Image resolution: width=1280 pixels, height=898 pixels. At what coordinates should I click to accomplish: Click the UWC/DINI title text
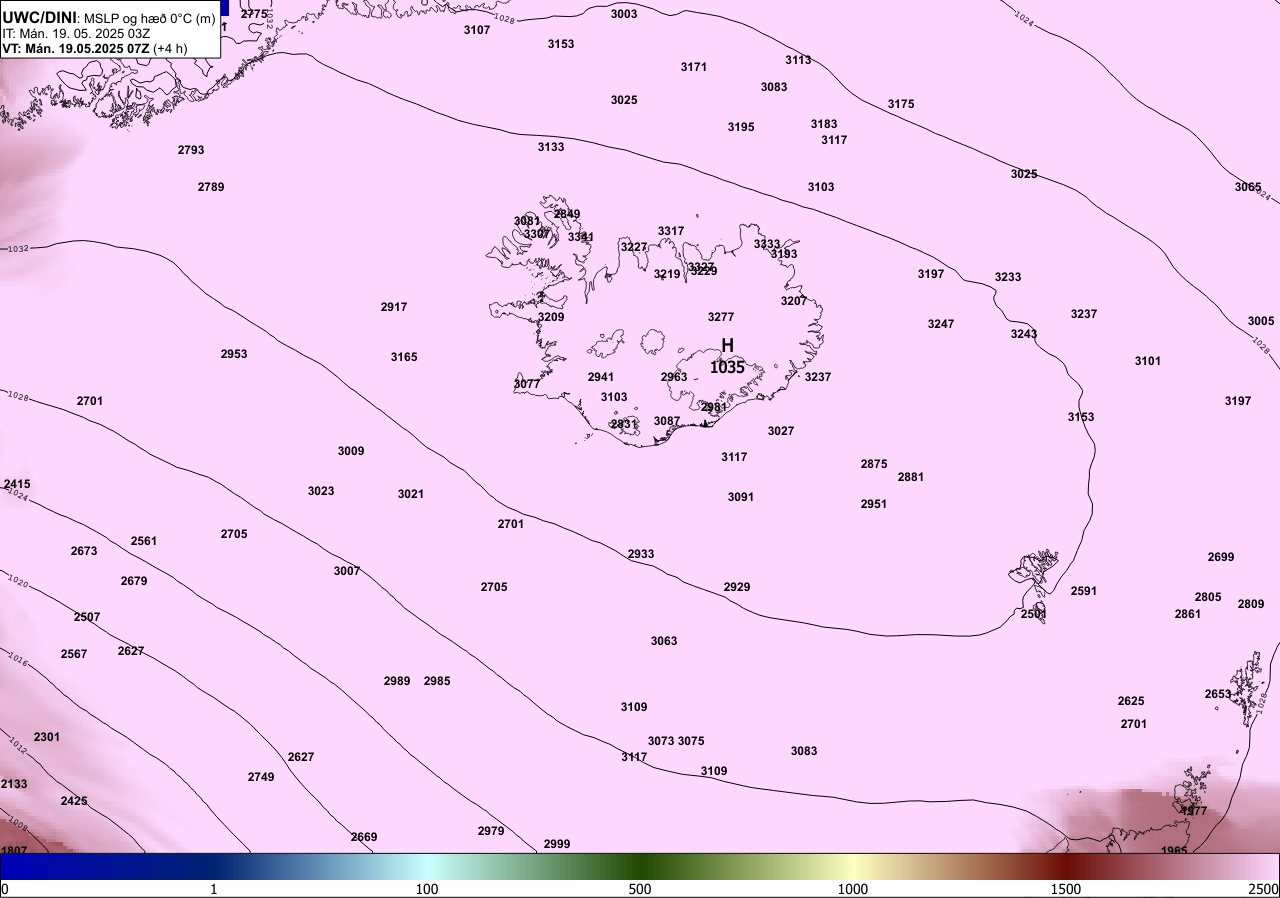point(39,17)
